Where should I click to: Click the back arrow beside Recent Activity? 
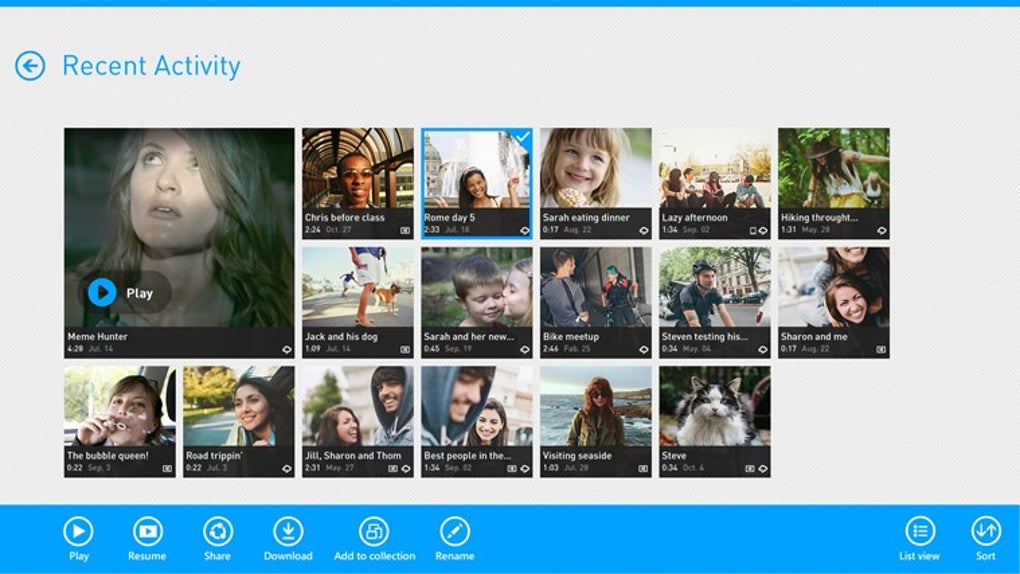[30, 66]
